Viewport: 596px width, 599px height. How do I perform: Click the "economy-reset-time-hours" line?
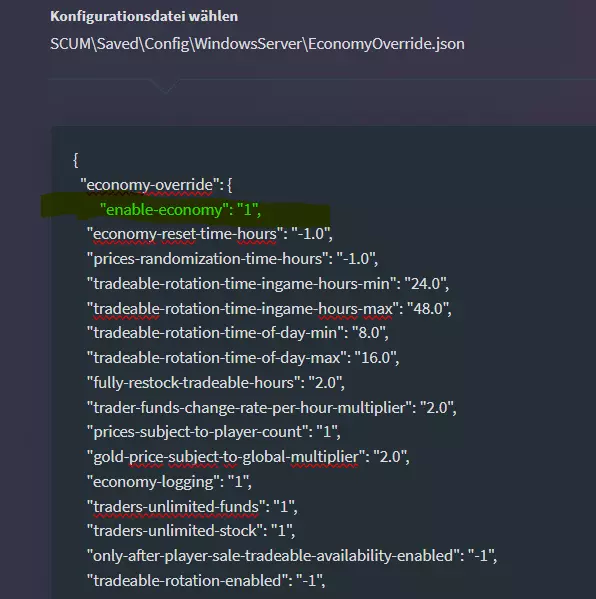tap(210, 234)
